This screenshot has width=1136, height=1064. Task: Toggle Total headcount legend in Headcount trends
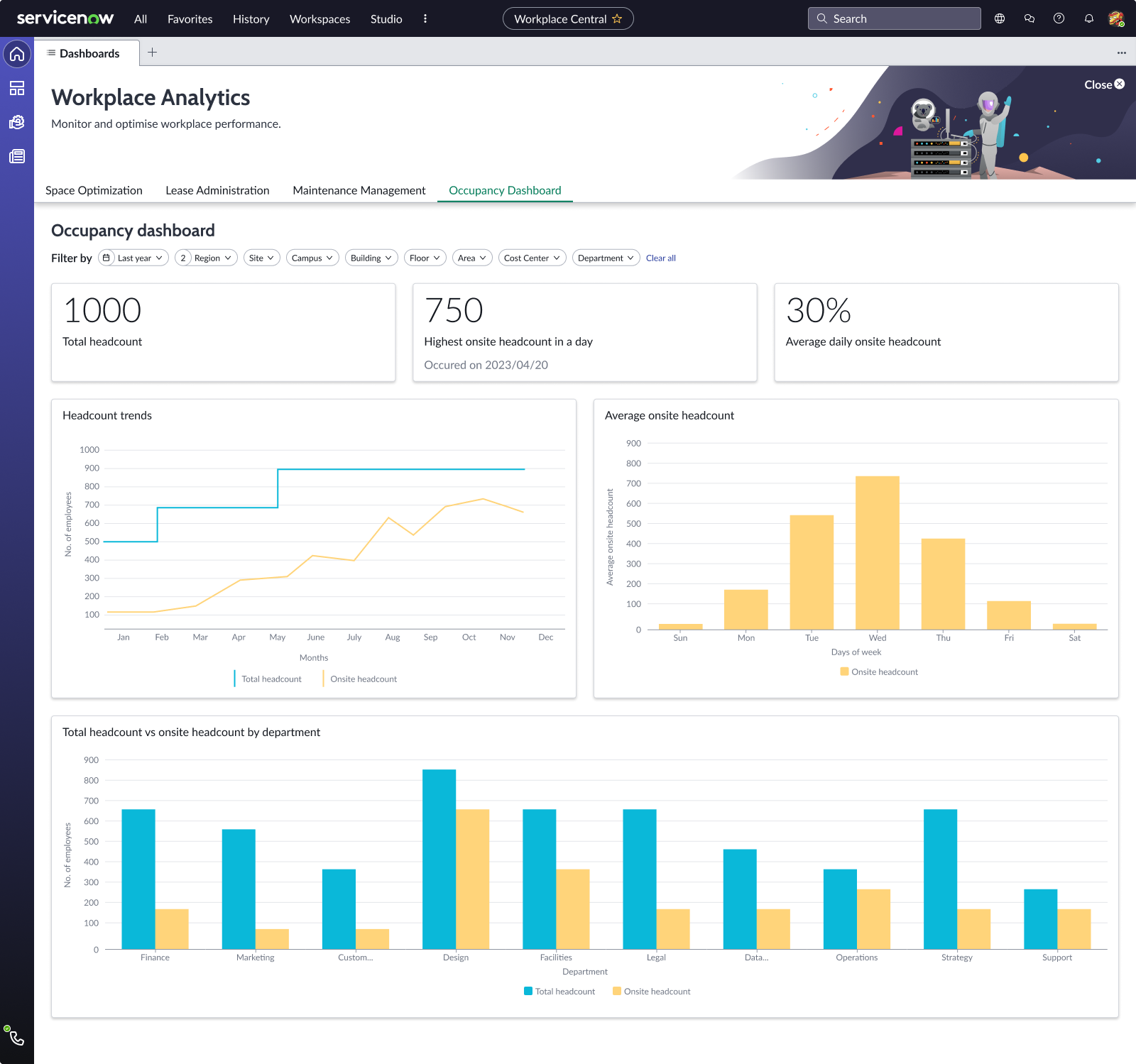coord(268,679)
